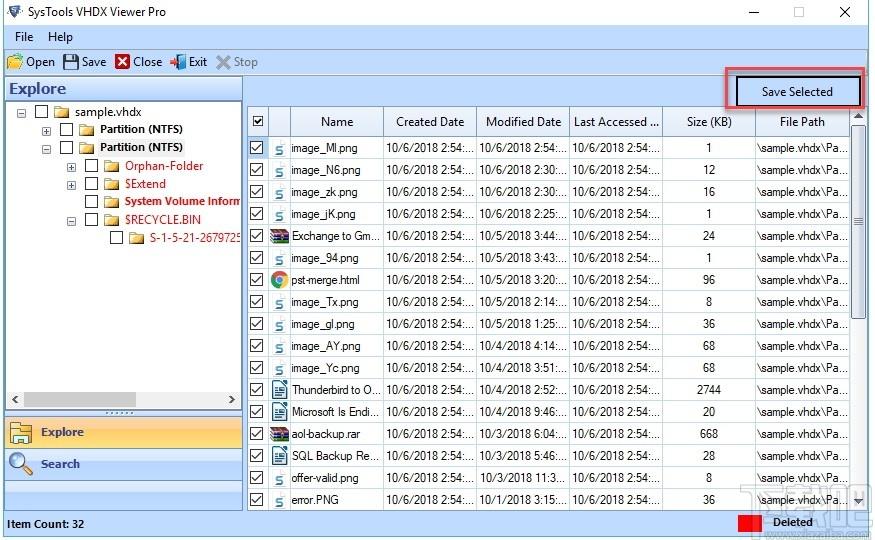
Task: Click the Save floppy disk icon
Action: (x=71, y=62)
